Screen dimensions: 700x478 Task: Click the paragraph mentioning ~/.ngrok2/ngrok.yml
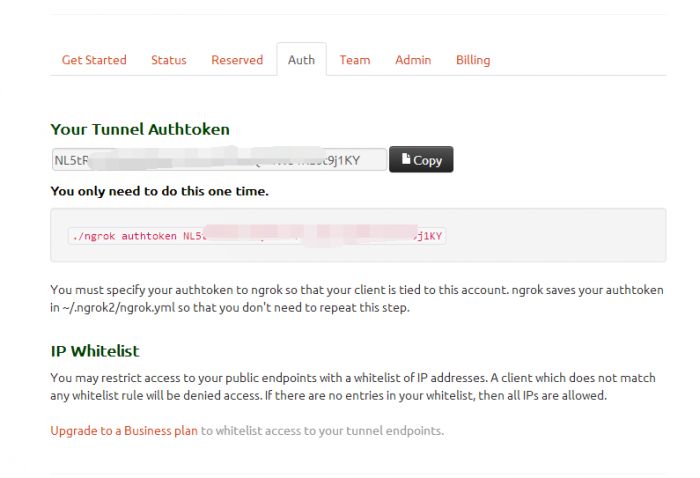pyautogui.click(x=357, y=299)
